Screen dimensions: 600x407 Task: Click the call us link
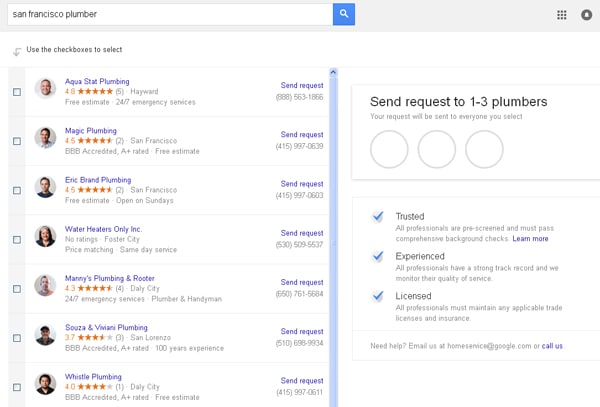[552, 346]
